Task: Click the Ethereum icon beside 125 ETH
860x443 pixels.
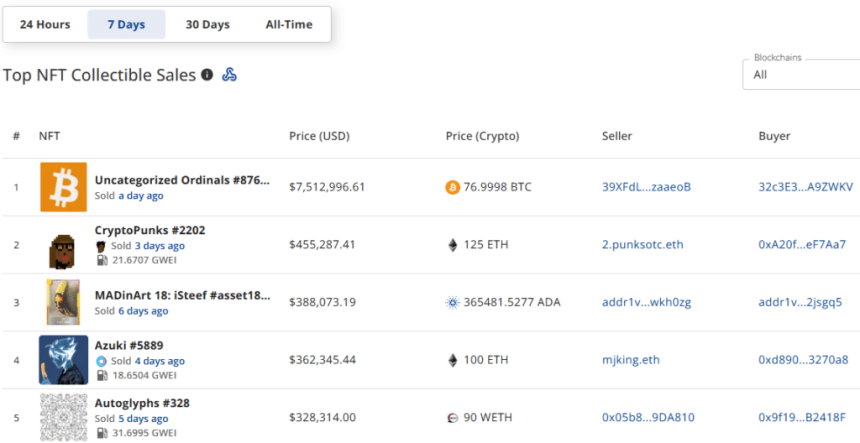Action: click(452, 245)
